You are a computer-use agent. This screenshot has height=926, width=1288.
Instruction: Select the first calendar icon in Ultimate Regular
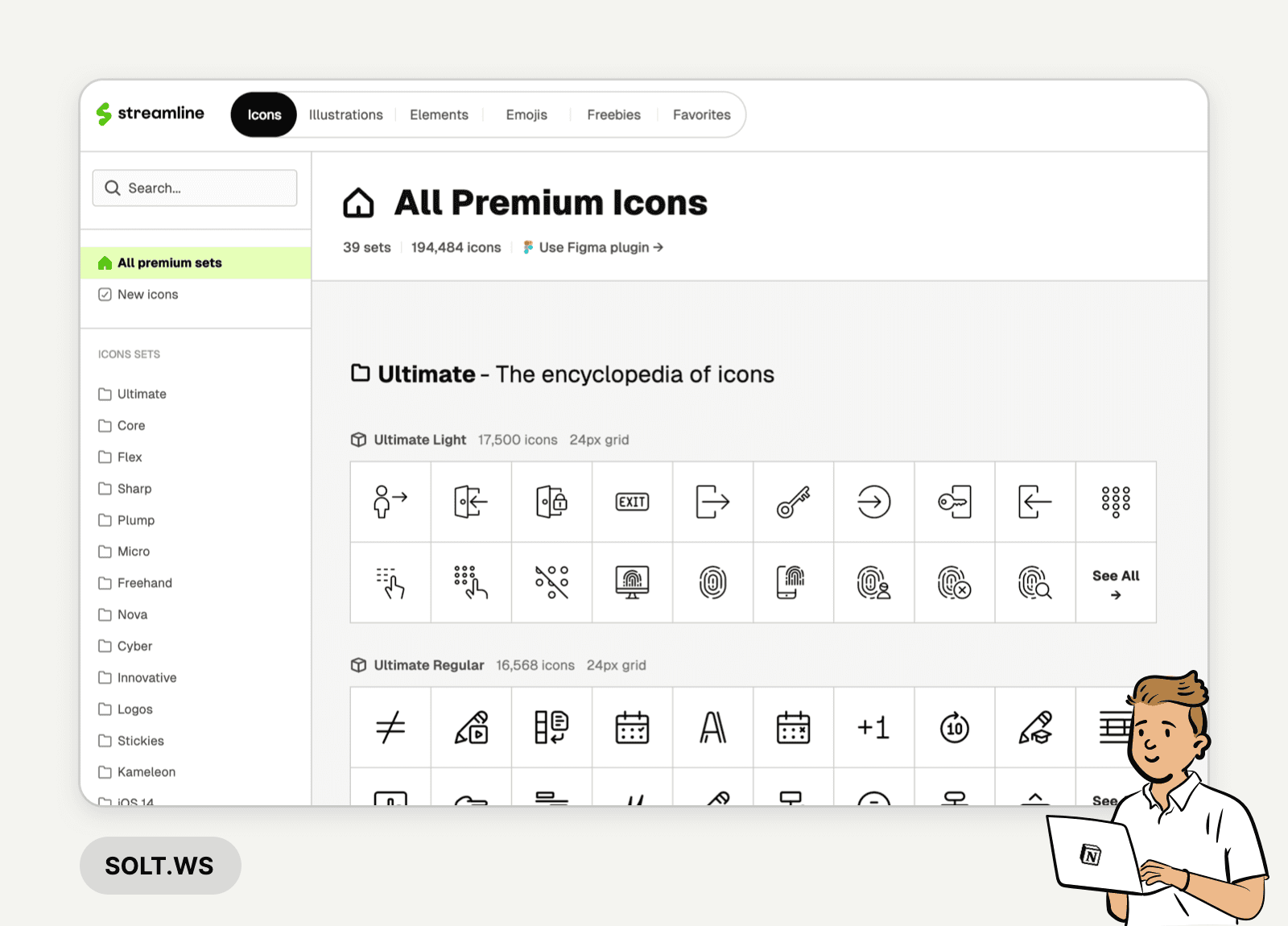632,728
